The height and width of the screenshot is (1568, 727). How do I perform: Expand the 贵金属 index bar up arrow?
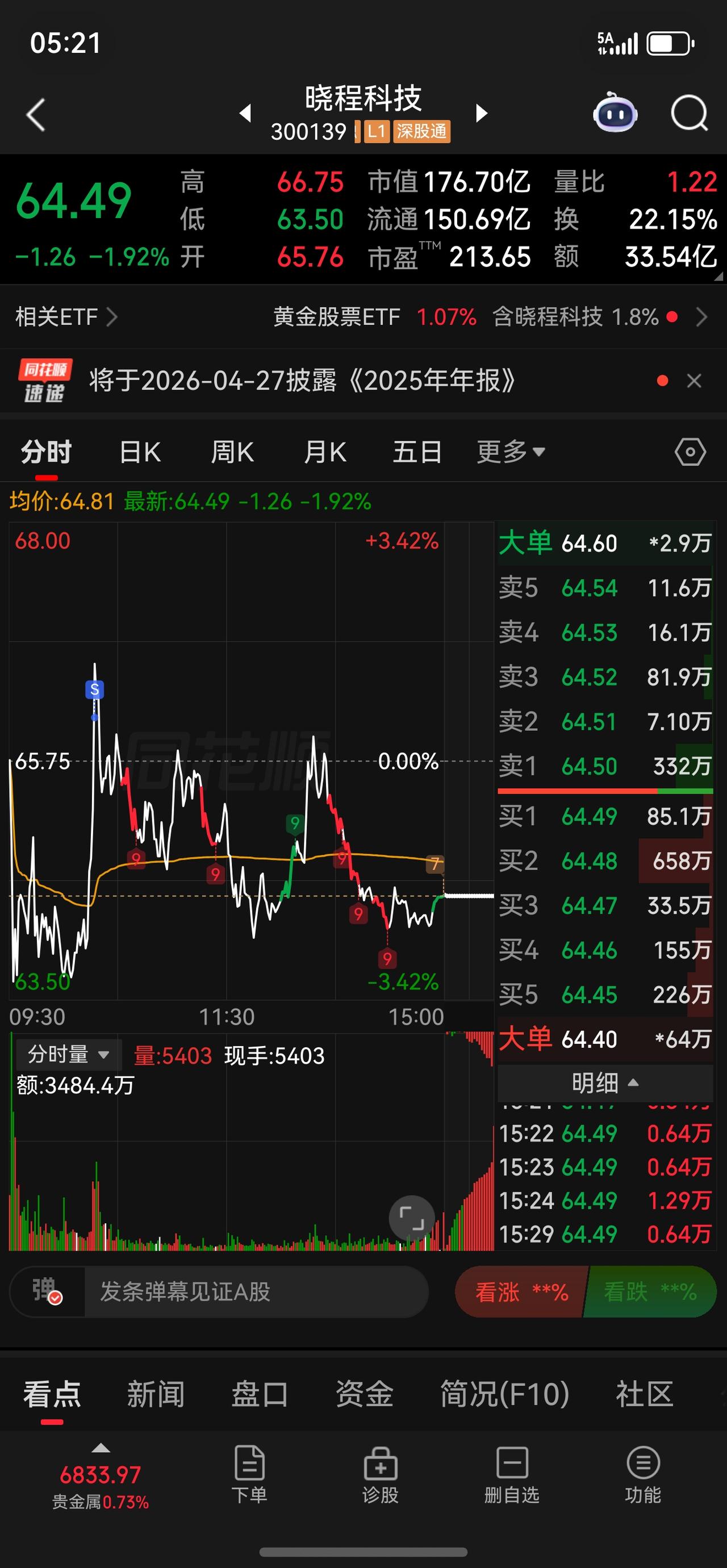(101, 1448)
